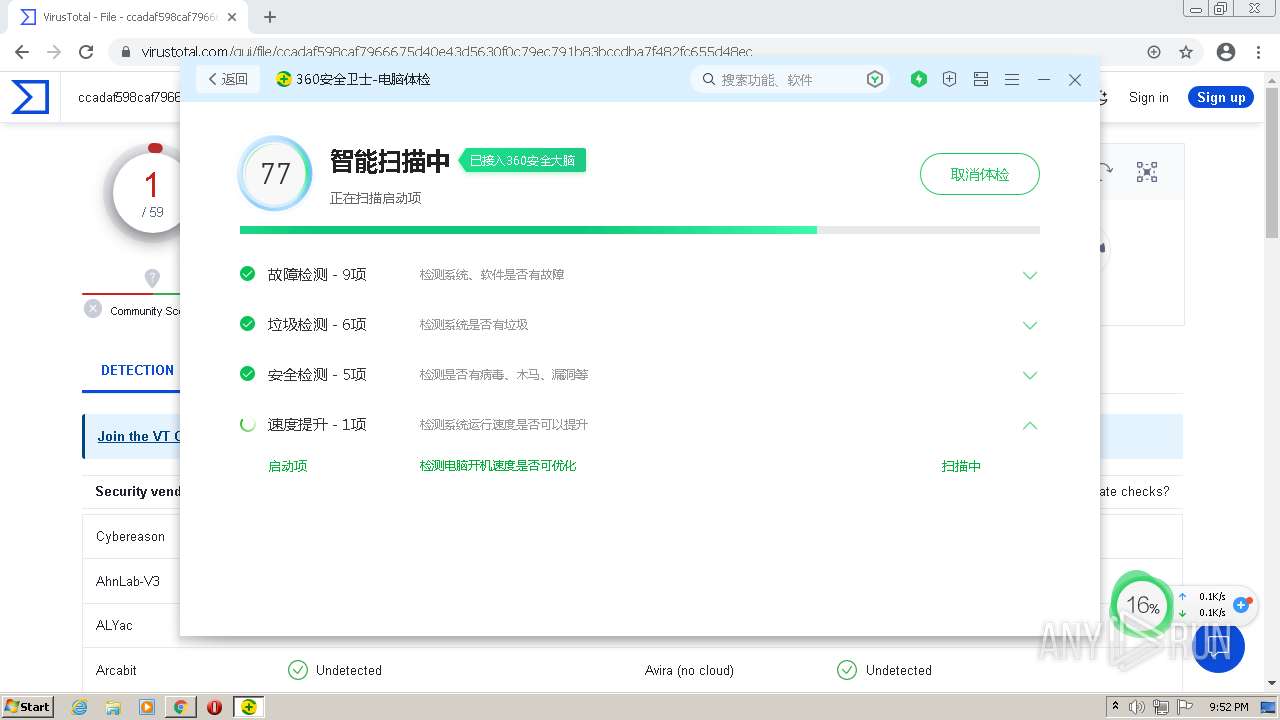Image resolution: width=1280 pixels, height=720 pixels.
Task: Click the 启动项 sub-item
Action: click(288, 466)
